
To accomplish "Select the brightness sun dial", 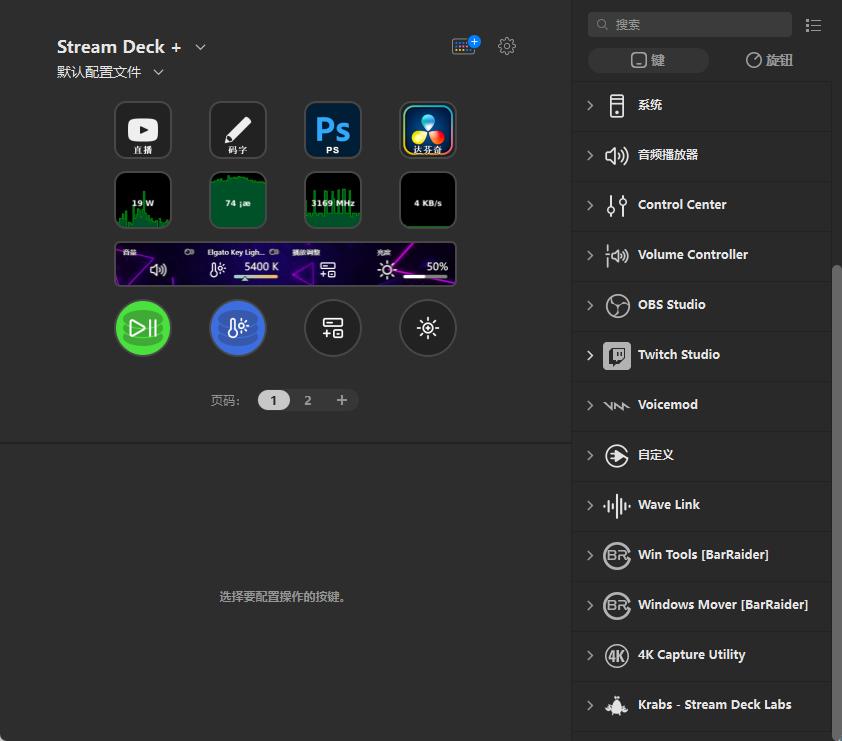I will point(428,328).
